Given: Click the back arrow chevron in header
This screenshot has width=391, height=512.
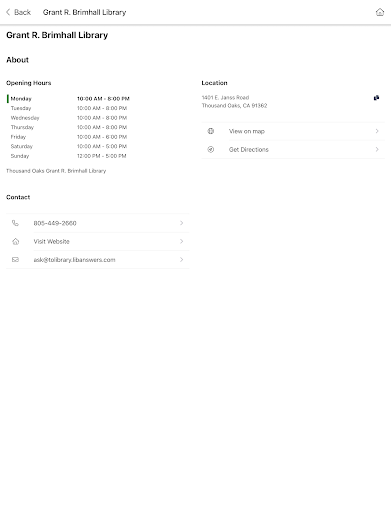Looking at the screenshot, I should (8, 12).
